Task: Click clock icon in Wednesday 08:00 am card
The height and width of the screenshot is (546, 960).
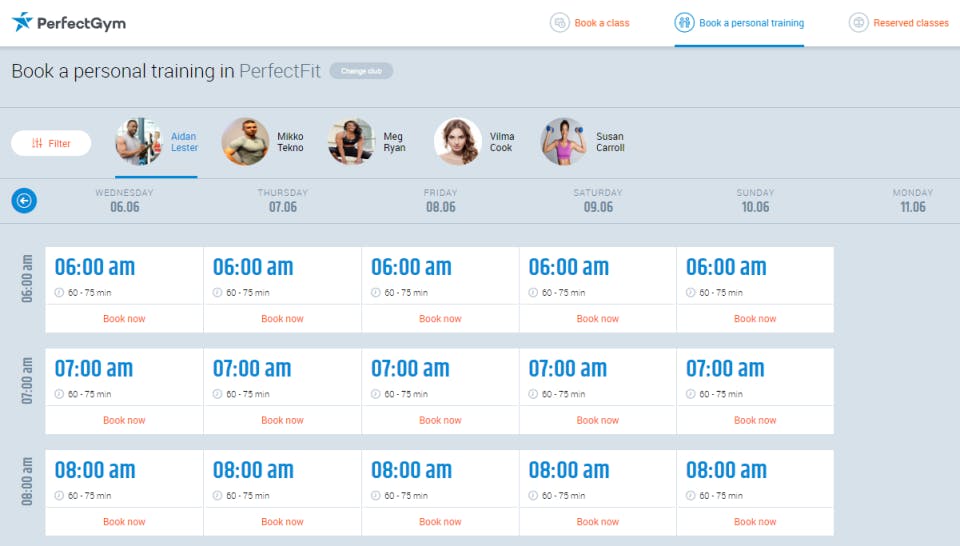Action: click(x=59, y=496)
